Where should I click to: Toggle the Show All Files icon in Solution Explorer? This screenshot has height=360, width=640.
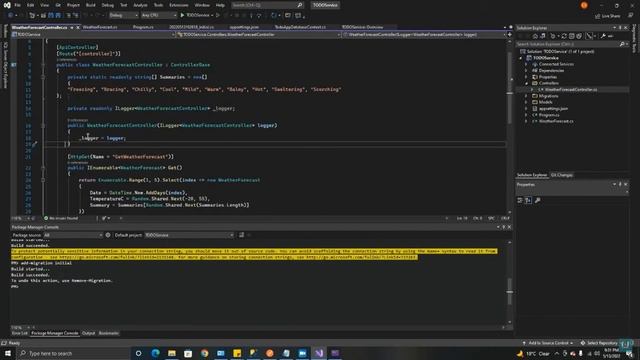[x=579, y=36]
